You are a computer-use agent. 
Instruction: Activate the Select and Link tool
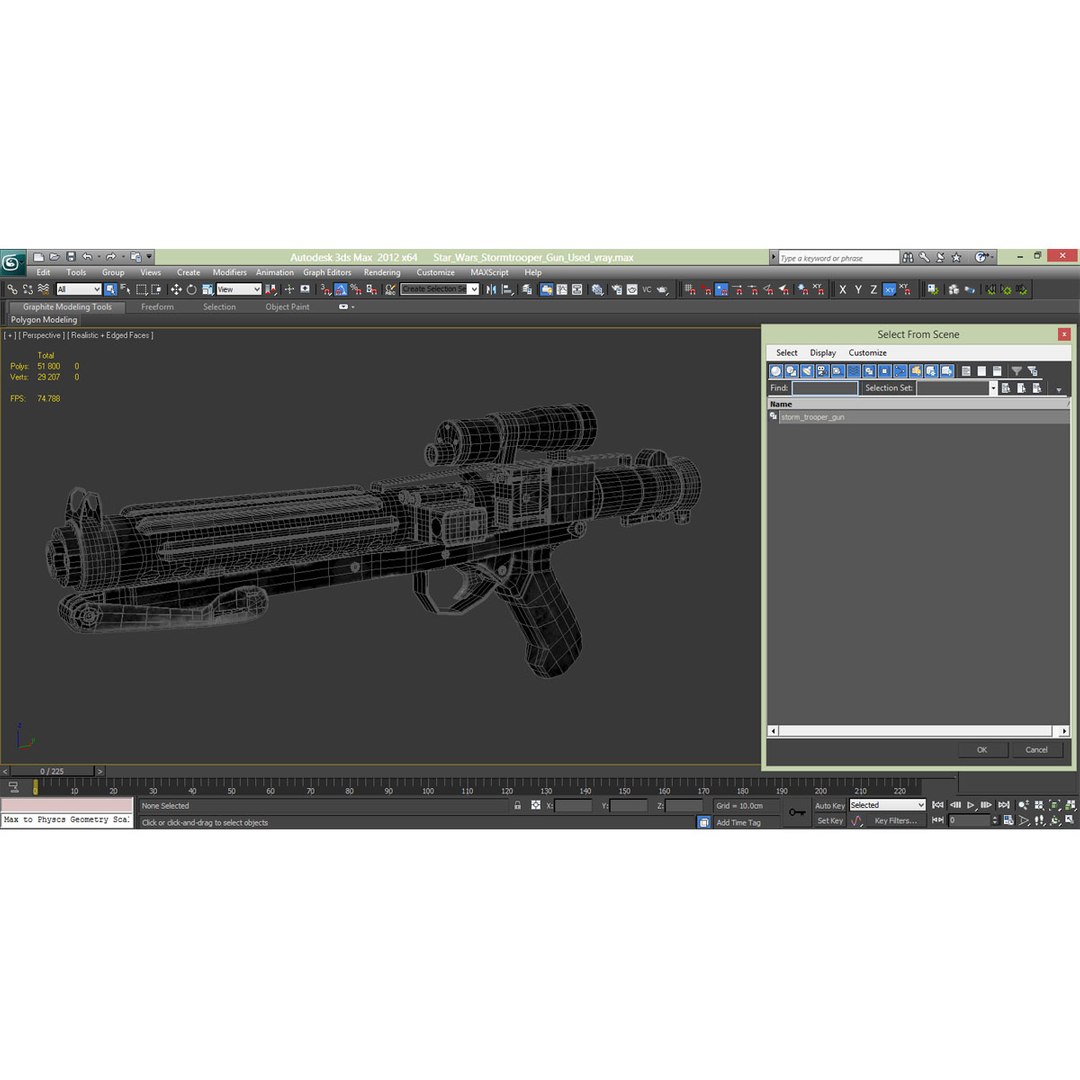tap(12, 289)
